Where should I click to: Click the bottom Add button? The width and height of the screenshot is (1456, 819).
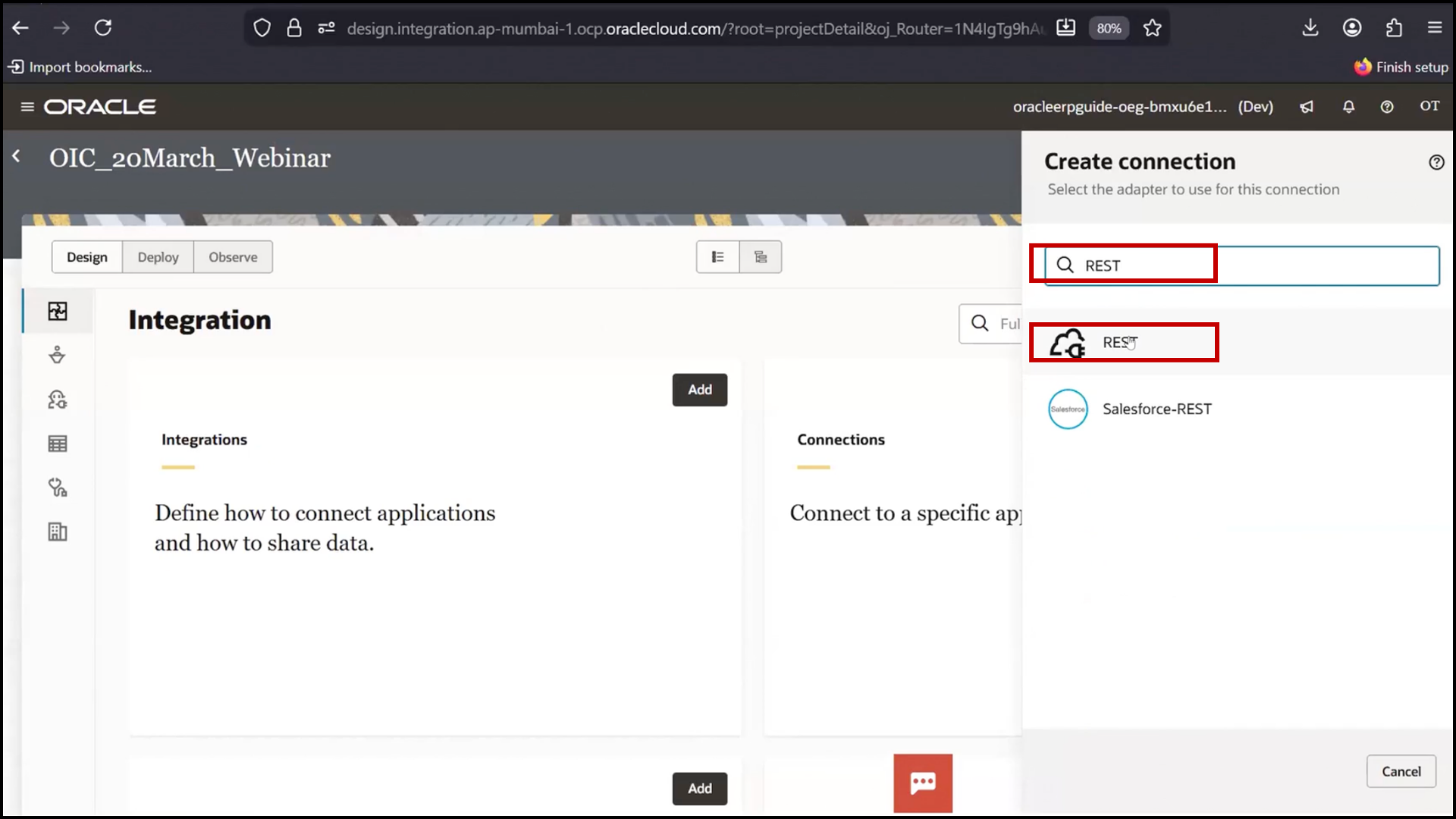tap(699, 789)
